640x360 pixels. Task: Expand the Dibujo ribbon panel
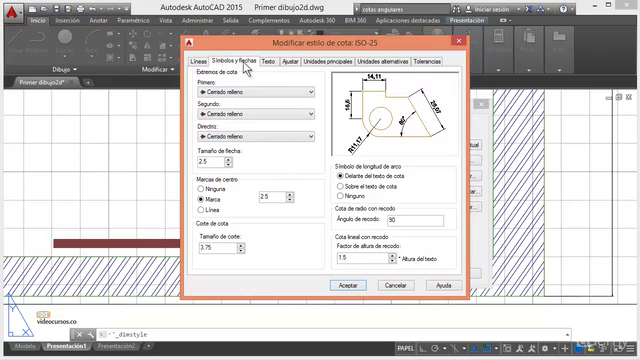click(x=64, y=70)
